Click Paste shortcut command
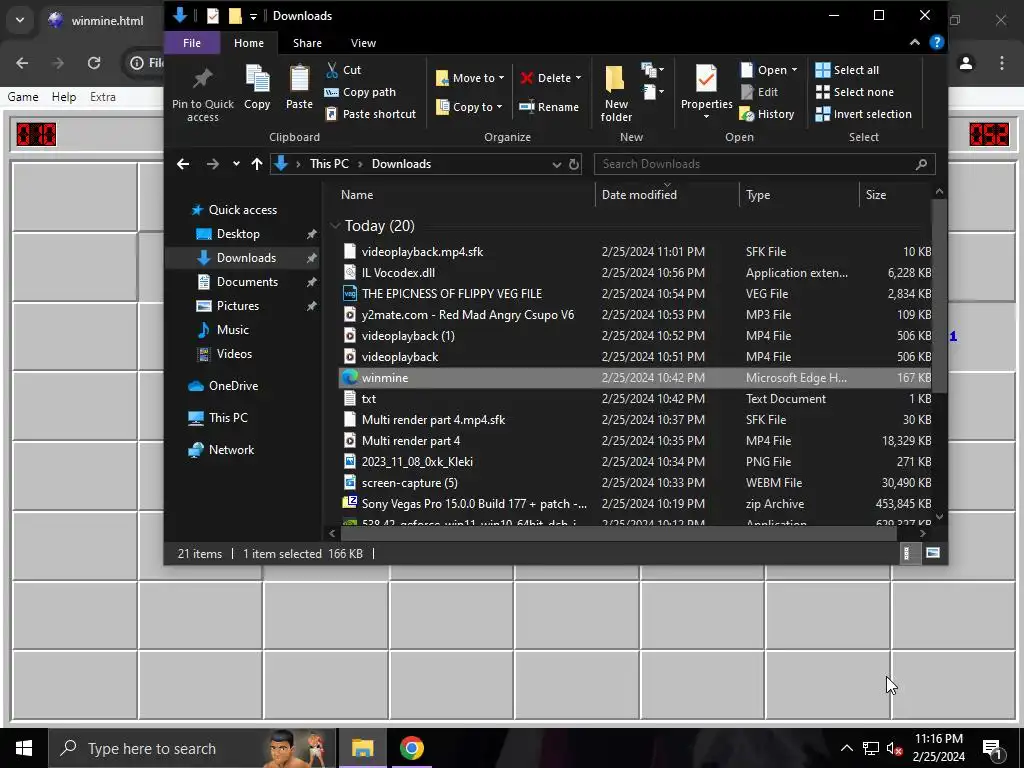 tap(370, 114)
